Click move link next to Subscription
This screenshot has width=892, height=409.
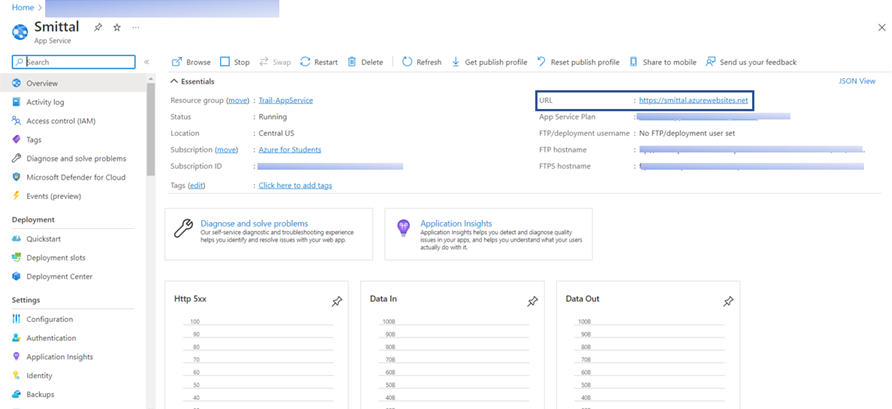tap(226, 150)
